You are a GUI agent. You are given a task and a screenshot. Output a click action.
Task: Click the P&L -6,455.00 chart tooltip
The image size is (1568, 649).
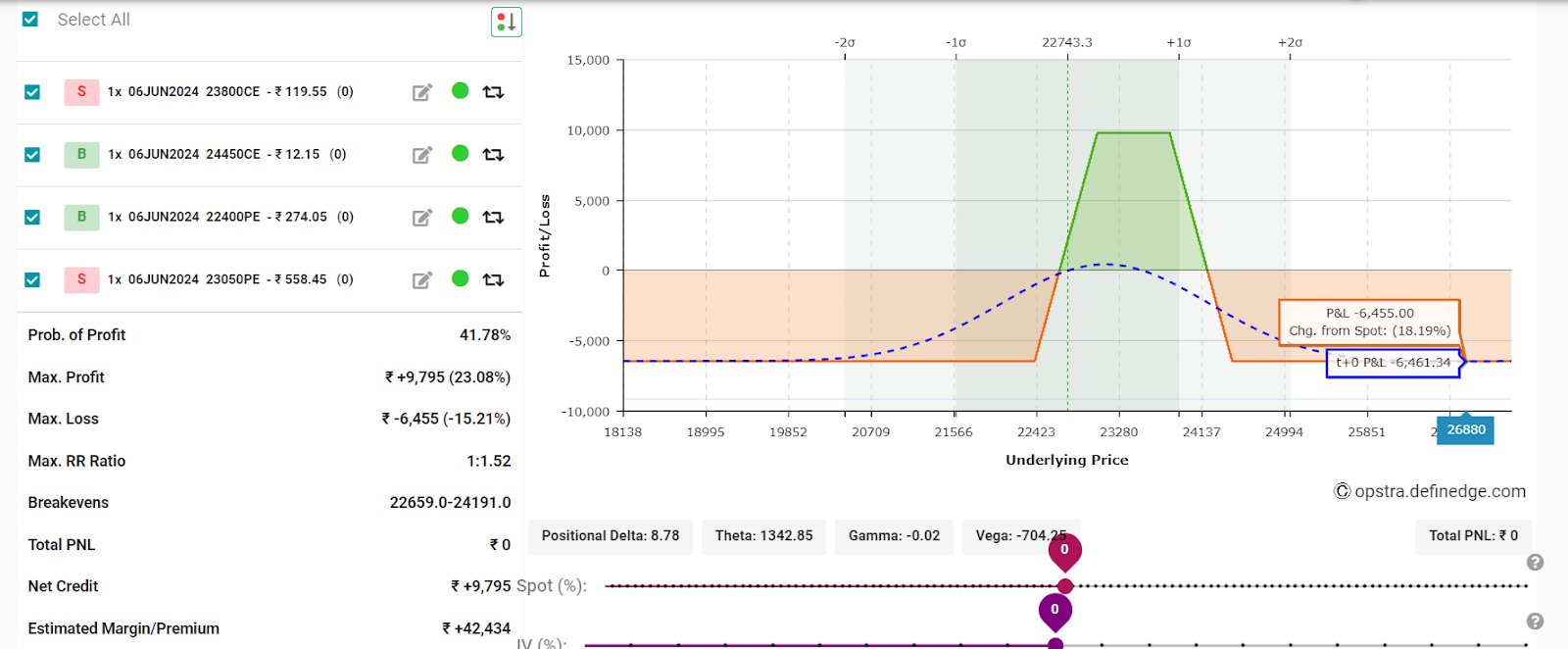coord(1369,323)
